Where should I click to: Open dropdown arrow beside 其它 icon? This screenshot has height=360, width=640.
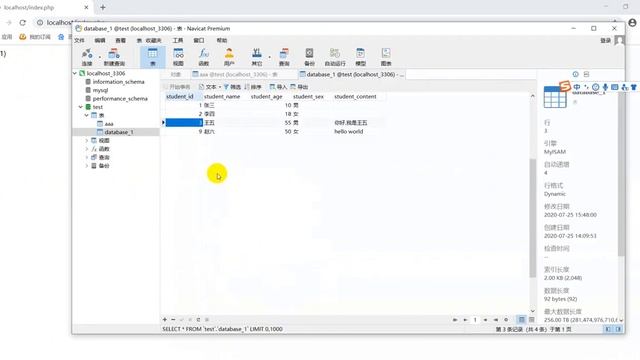coord(269,57)
